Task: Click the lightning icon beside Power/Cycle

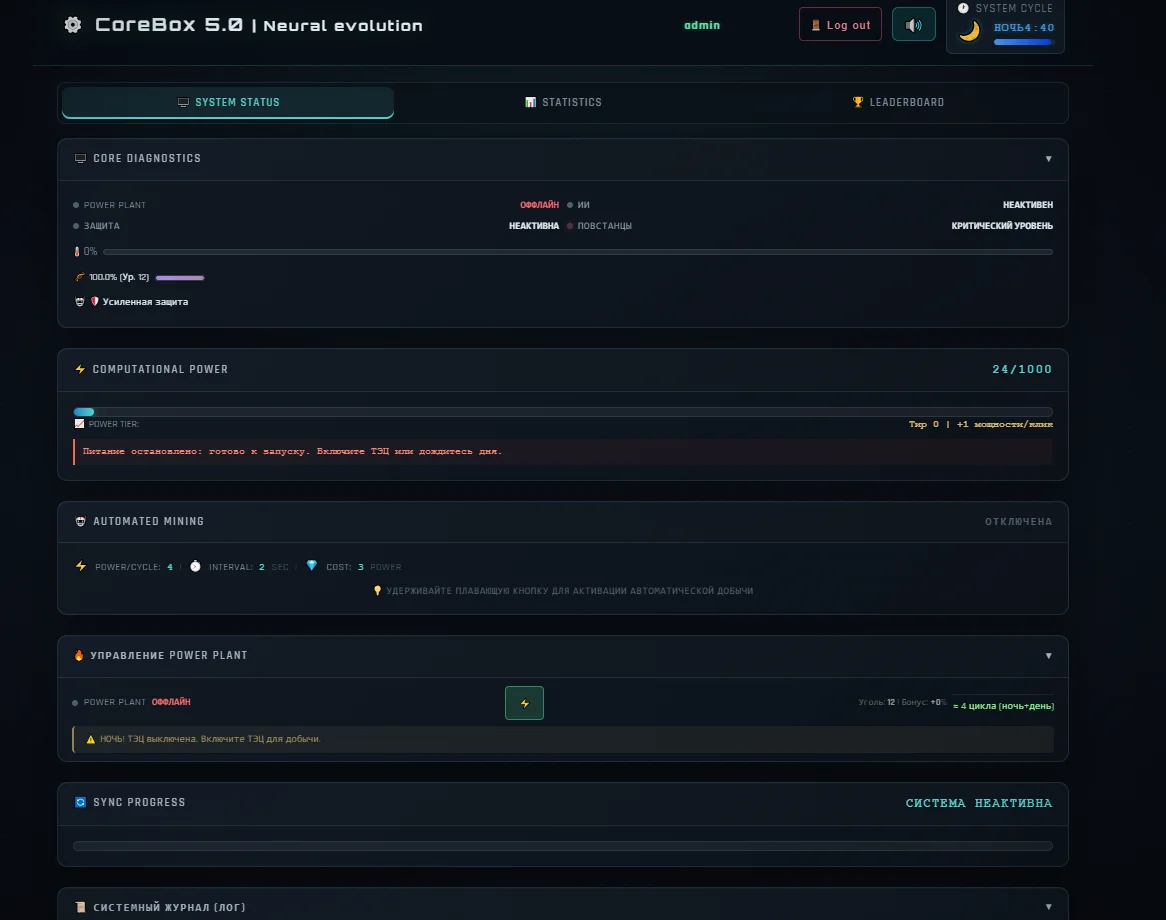Action: (81, 566)
